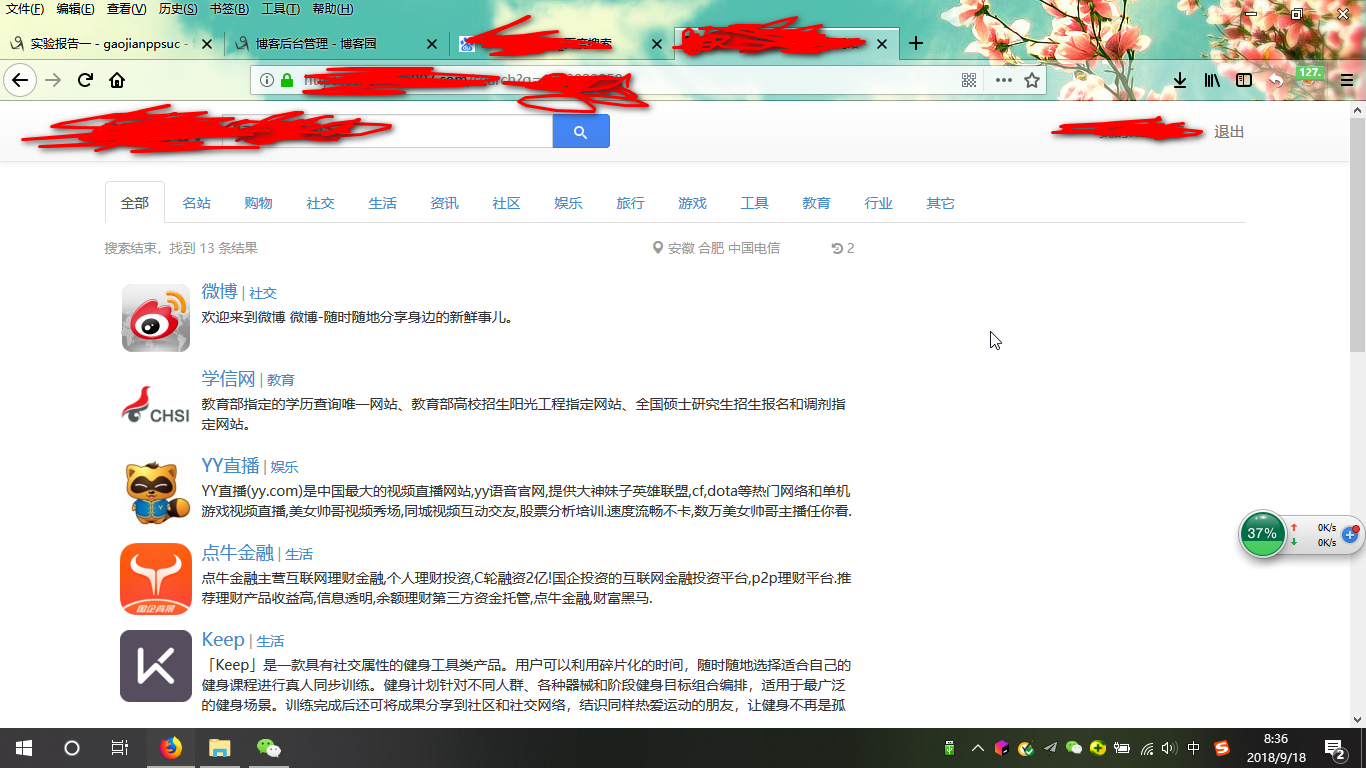The height and width of the screenshot is (768, 1366).
Task: Select the 购物 category tab
Action: 258,203
